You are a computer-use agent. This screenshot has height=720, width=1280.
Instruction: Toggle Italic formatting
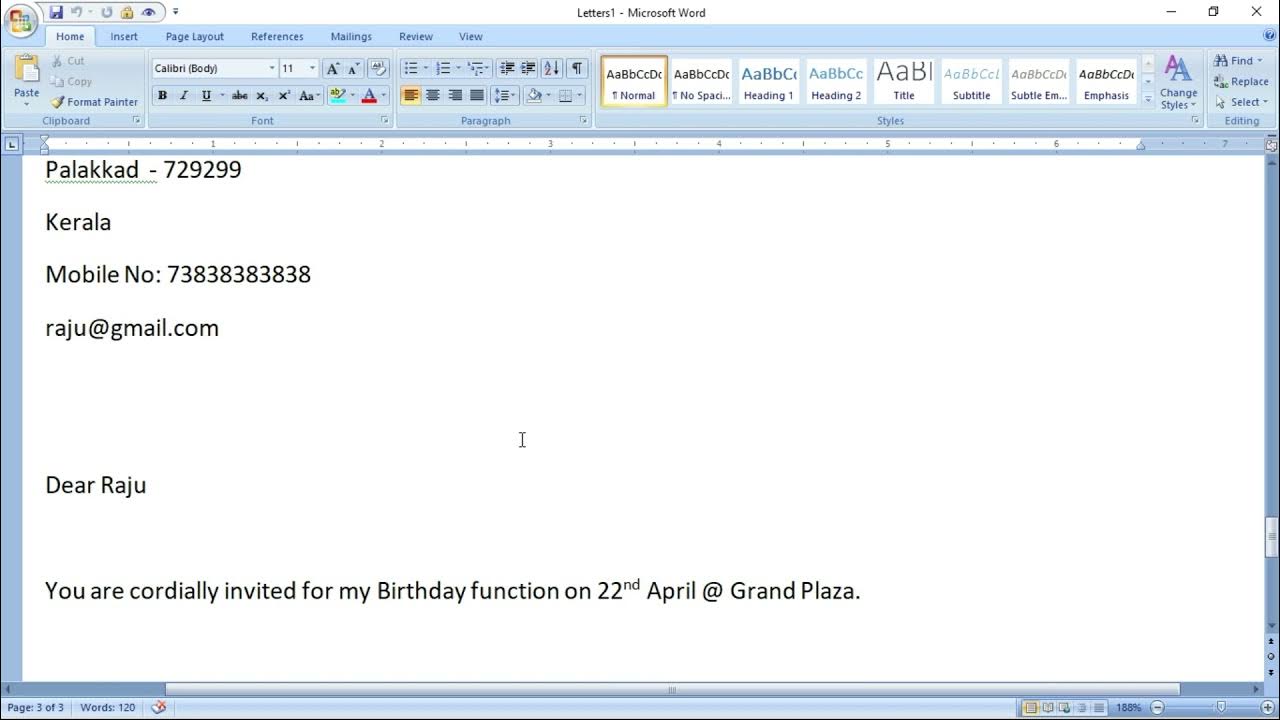point(184,96)
